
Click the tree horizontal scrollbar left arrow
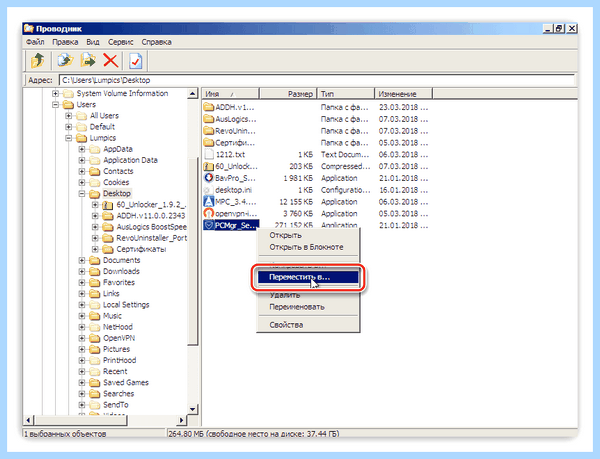[x=29, y=420]
